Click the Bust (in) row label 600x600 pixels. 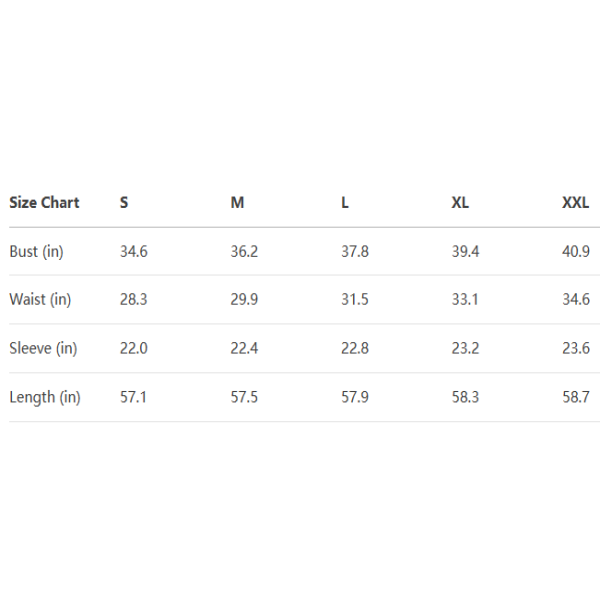click(x=36, y=252)
